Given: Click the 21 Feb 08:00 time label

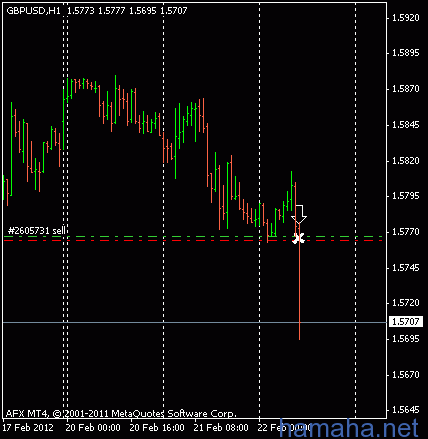Looking at the screenshot, I should (x=221, y=428).
